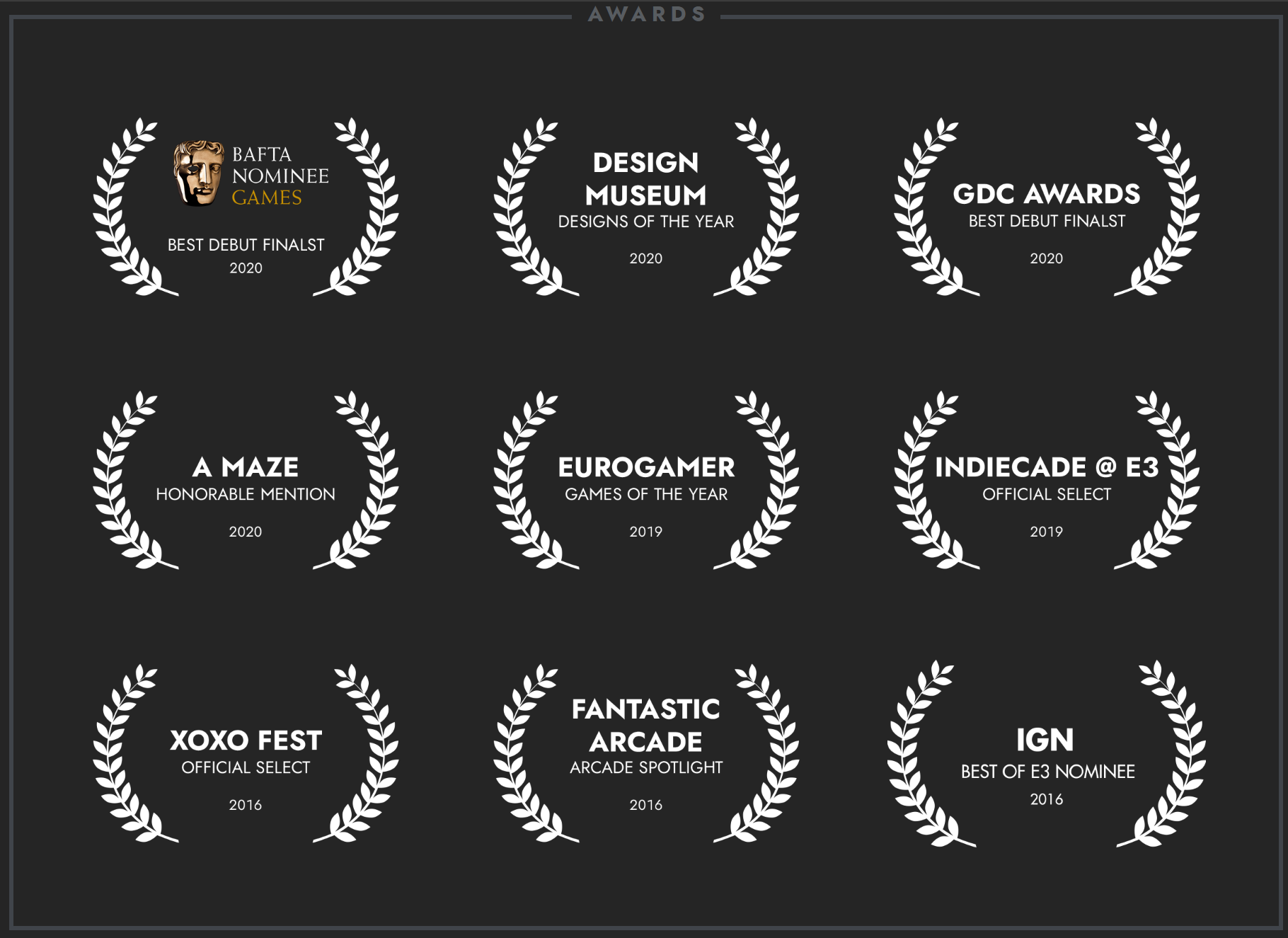Click the golden BAFTA mask icon
This screenshot has width=1288, height=938.
(x=198, y=173)
